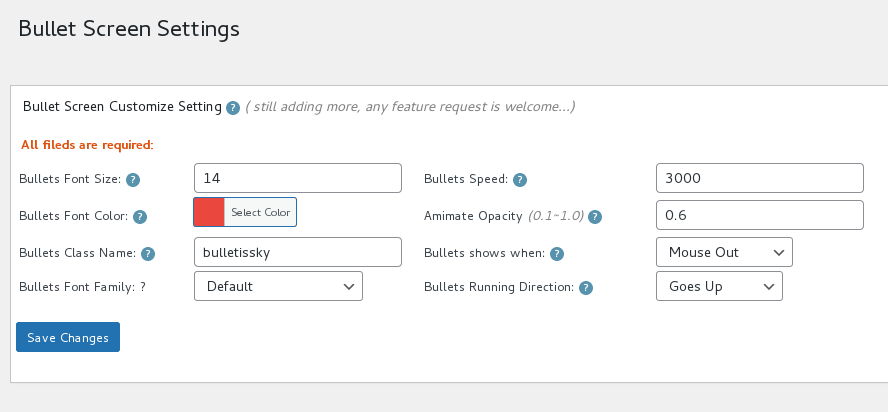Click the Bullet Screen Settings page heading
The image size is (888, 412).
click(x=129, y=28)
